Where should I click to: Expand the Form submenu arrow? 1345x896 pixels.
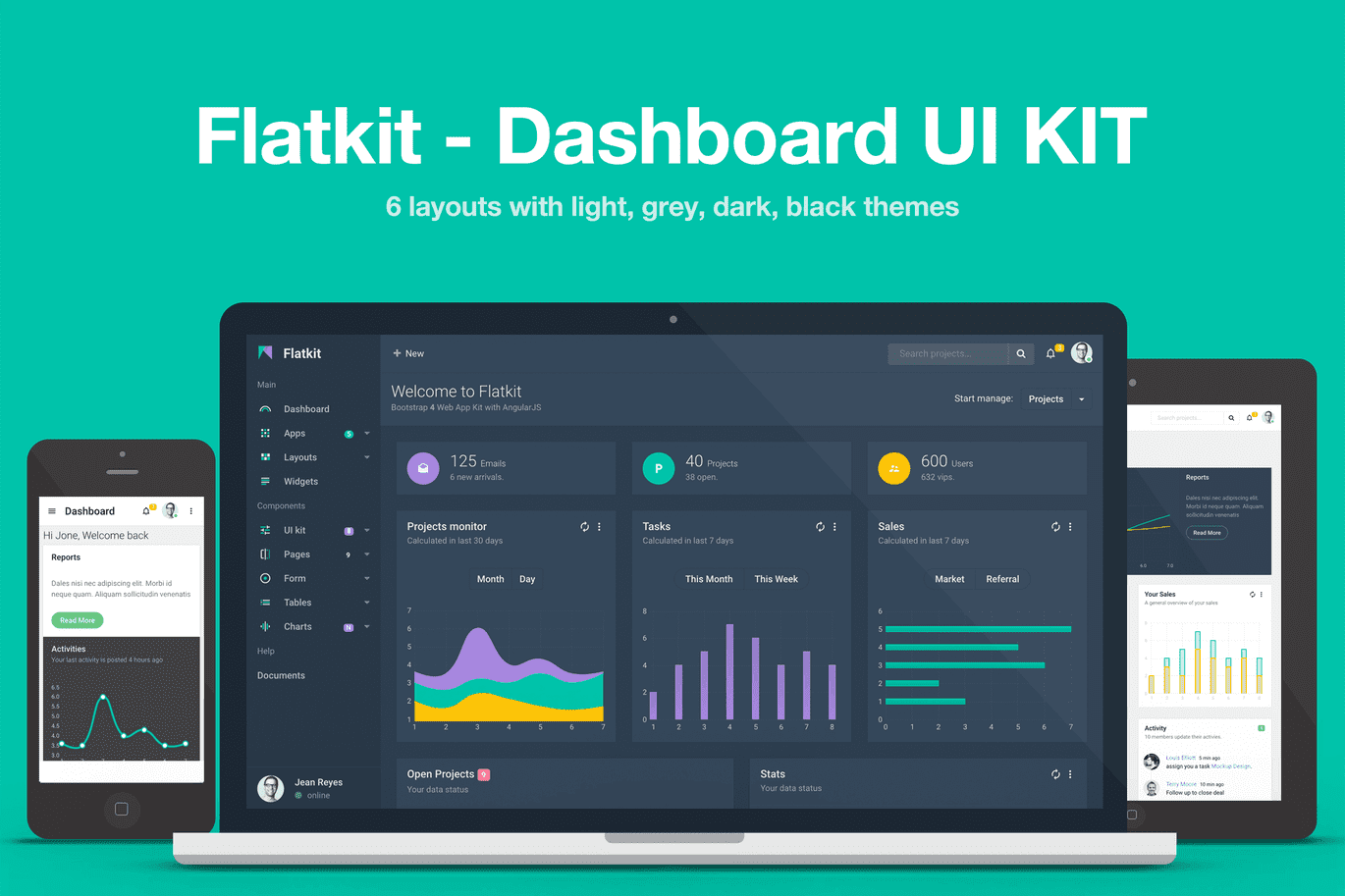[x=367, y=579]
